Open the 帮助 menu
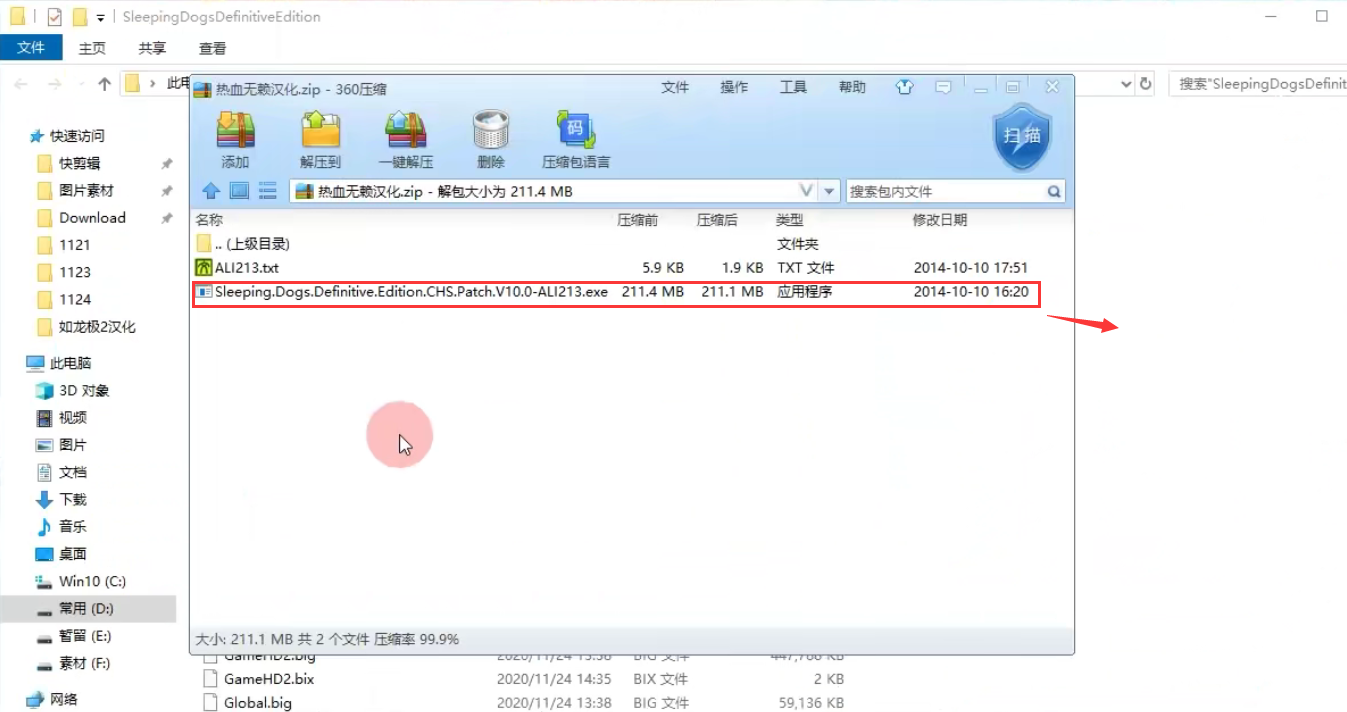The width and height of the screenshot is (1347, 712). [x=852, y=87]
